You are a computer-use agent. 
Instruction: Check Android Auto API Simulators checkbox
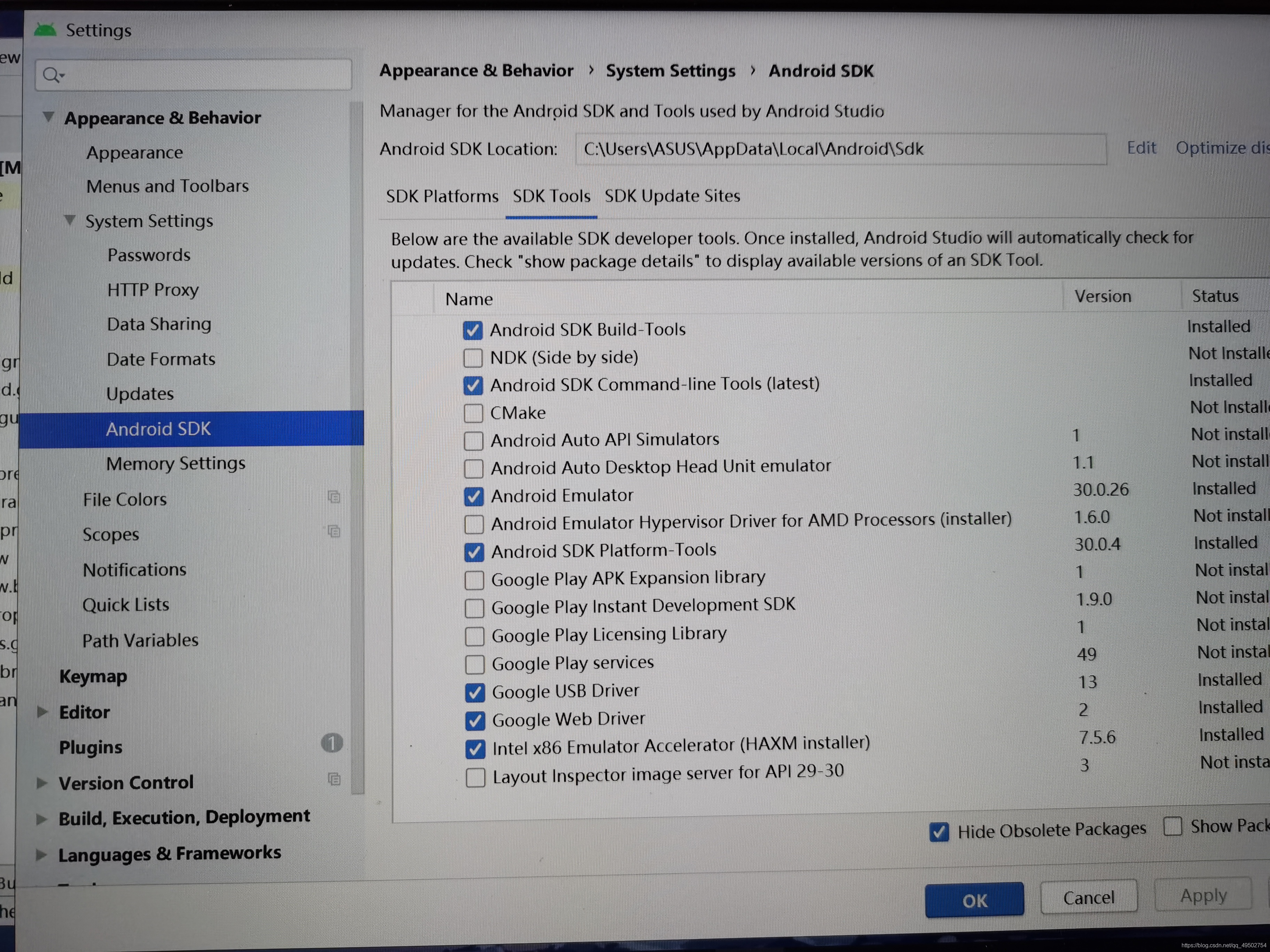tap(473, 441)
